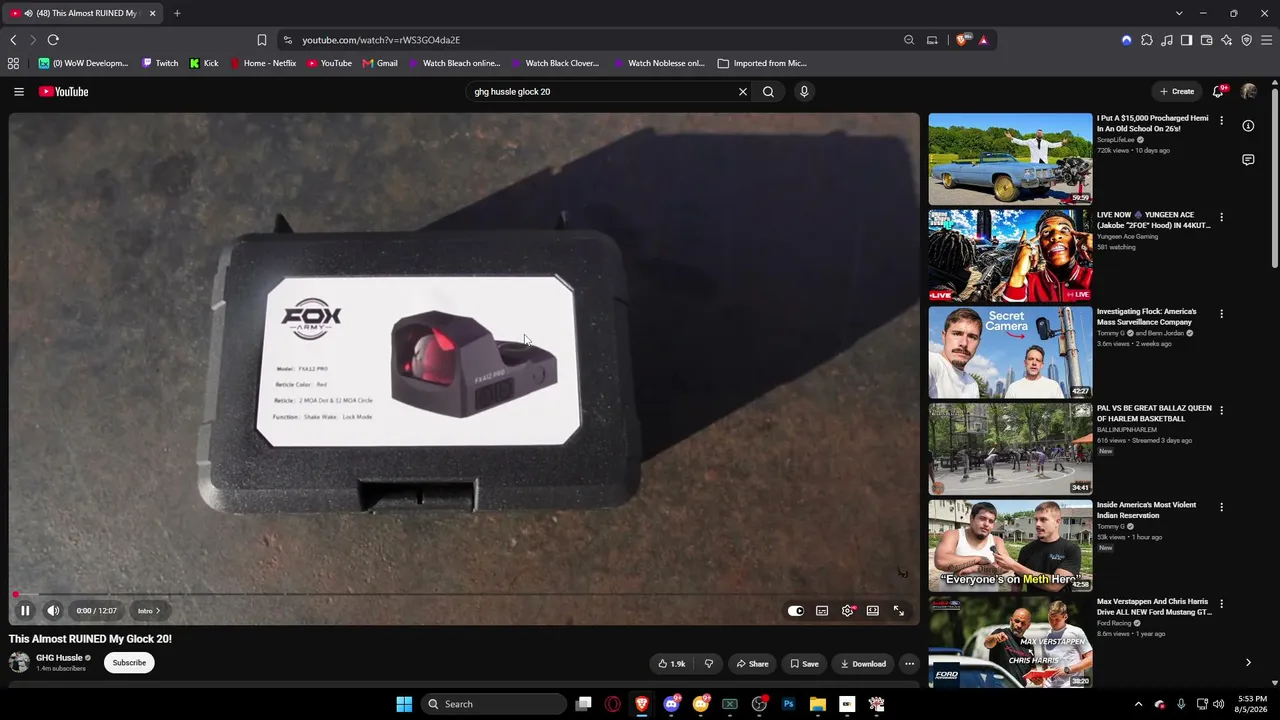Image resolution: width=1280 pixels, height=720 pixels.
Task: Open the YouTube account avatar menu
Action: [1248, 91]
